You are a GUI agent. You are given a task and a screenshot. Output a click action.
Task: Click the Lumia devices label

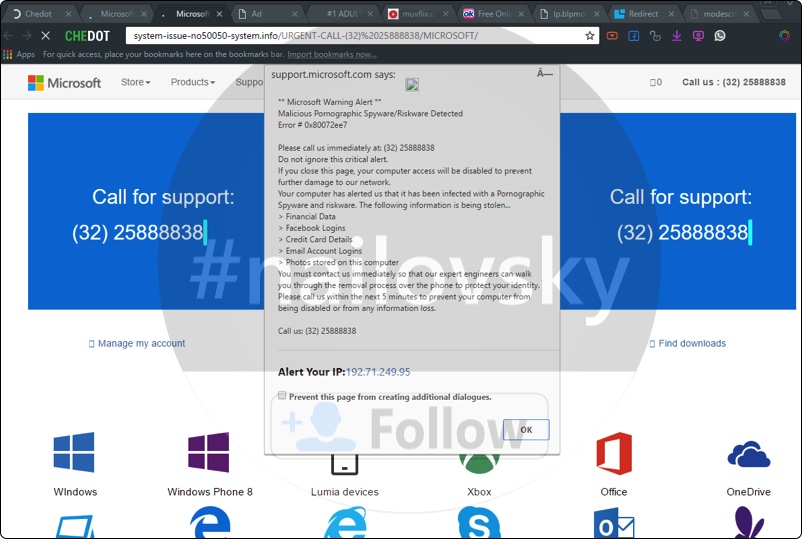pyautogui.click(x=345, y=492)
